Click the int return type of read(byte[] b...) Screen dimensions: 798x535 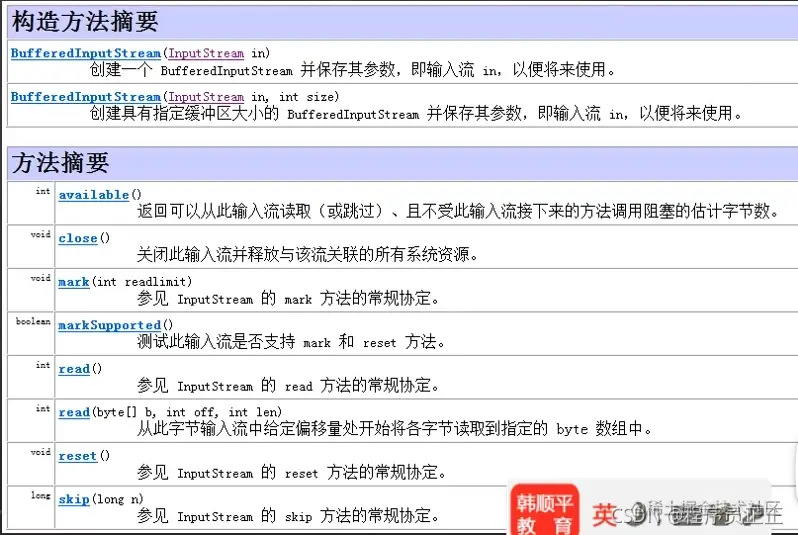43,408
